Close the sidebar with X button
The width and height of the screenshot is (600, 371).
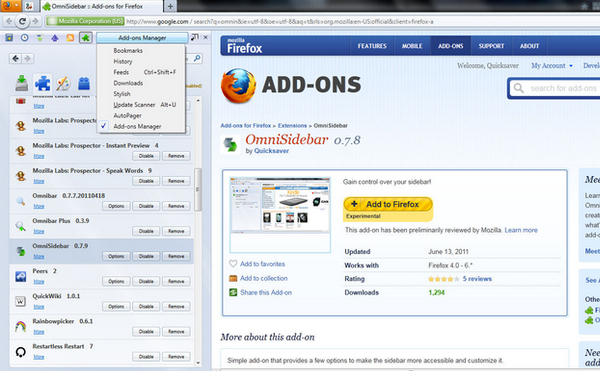pyautogui.click(x=205, y=37)
